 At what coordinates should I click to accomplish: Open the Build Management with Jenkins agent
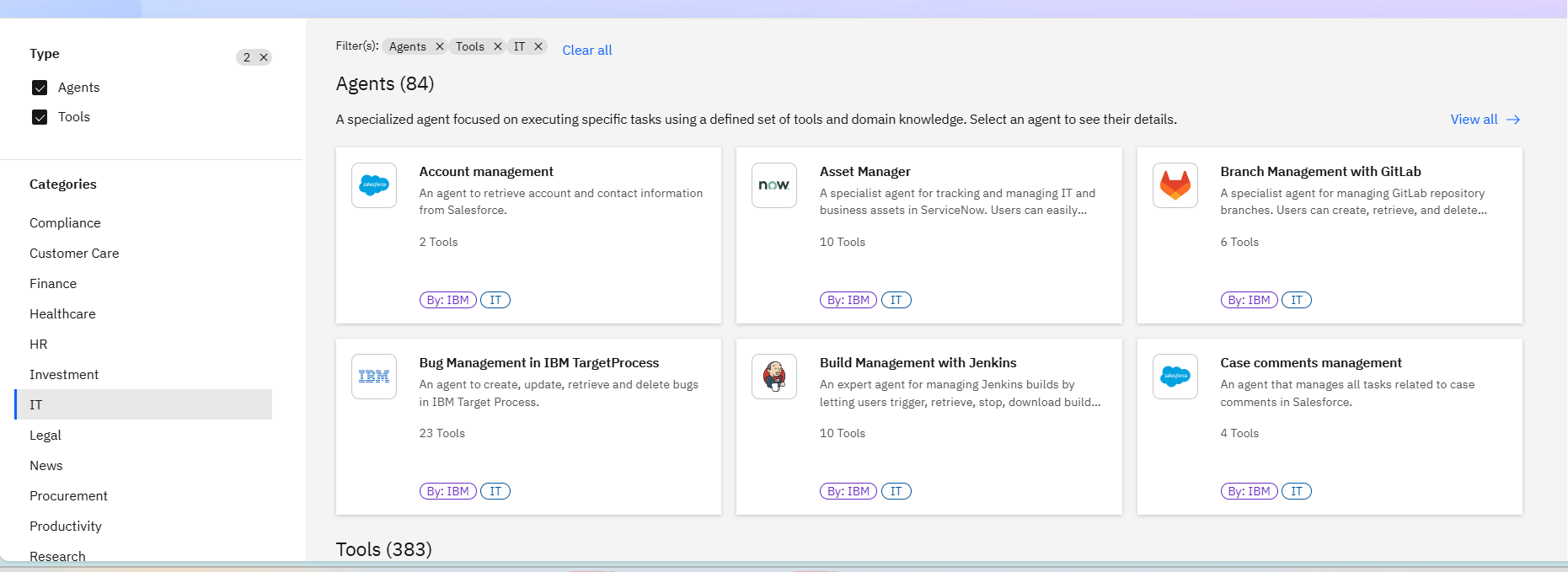(x=918, y=363)
